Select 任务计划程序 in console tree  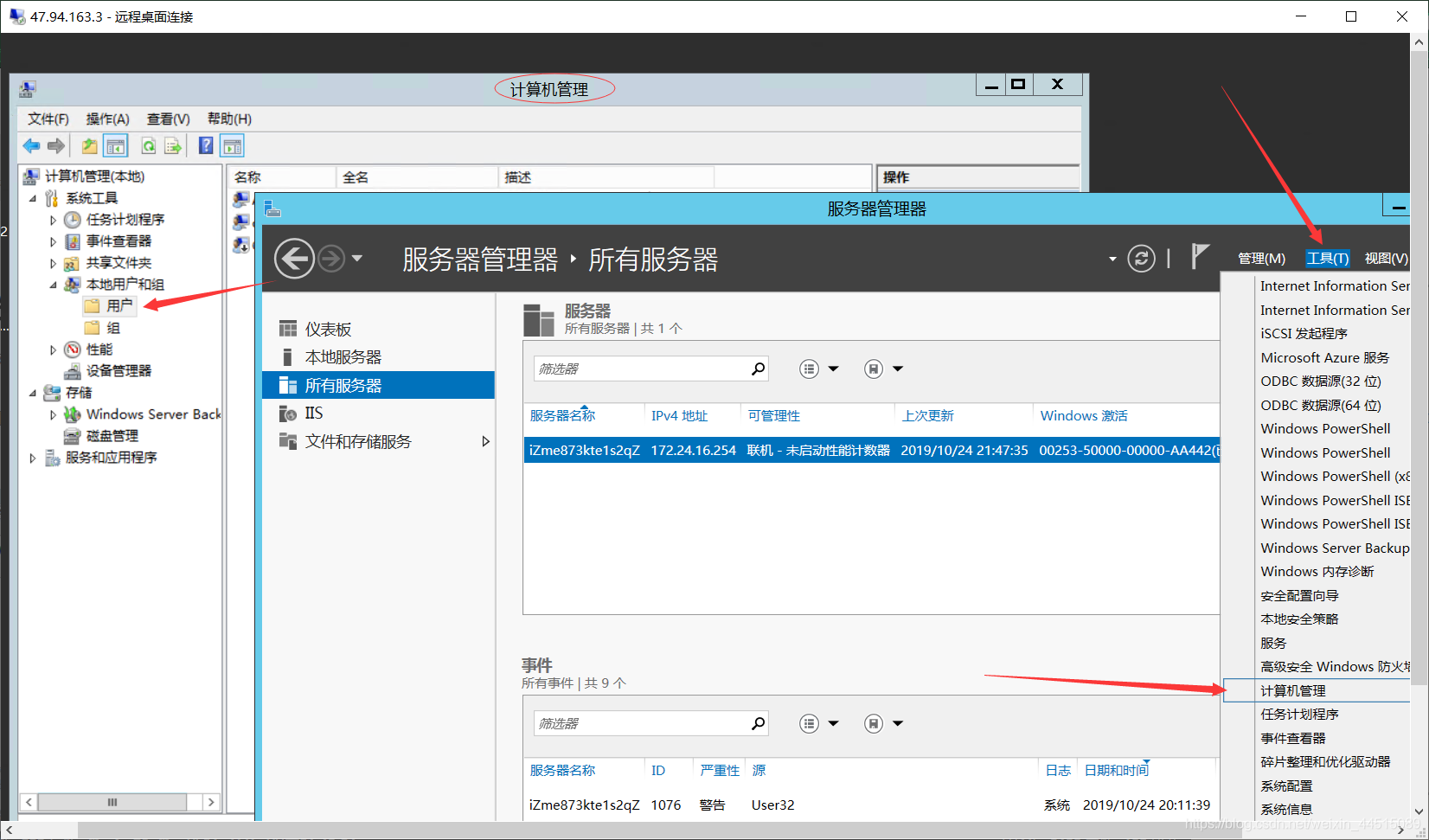[x=125, y=220]
